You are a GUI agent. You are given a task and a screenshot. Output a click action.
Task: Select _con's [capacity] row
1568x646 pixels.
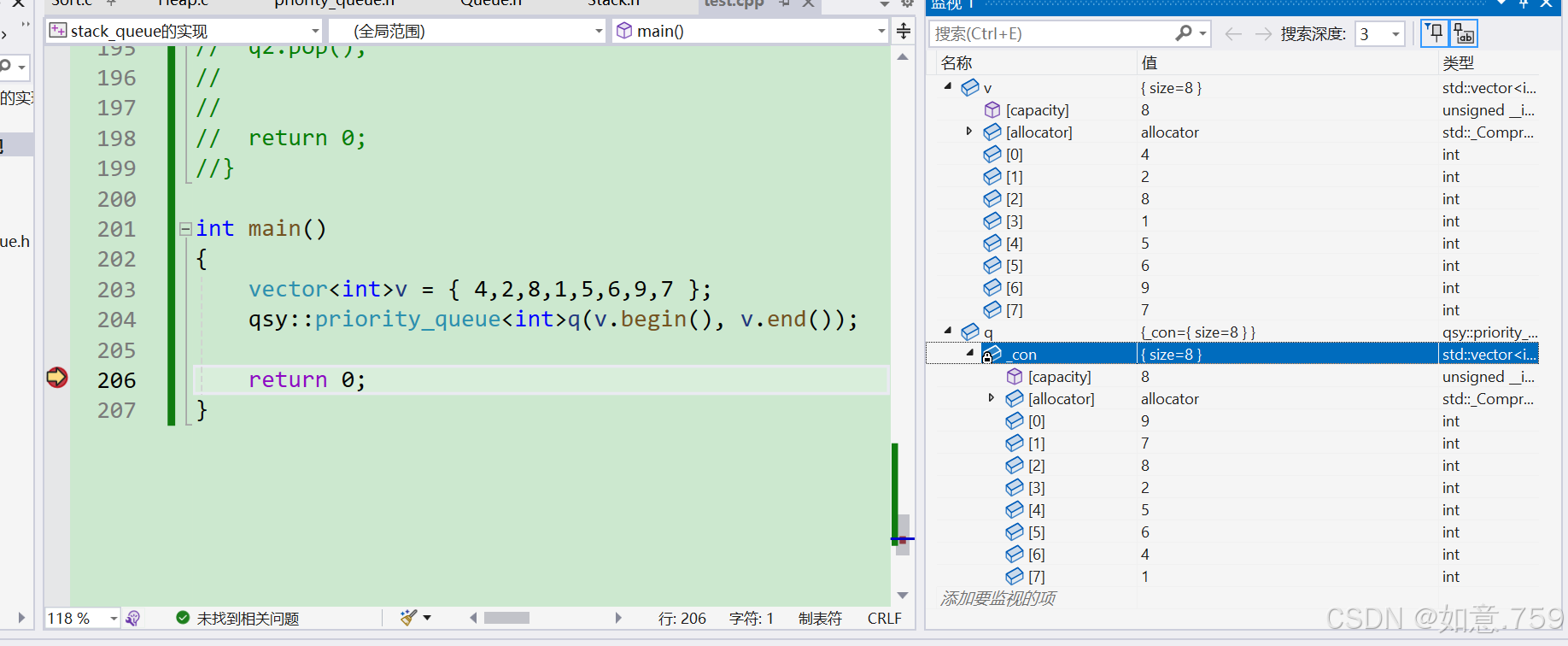coord(1232,377)
